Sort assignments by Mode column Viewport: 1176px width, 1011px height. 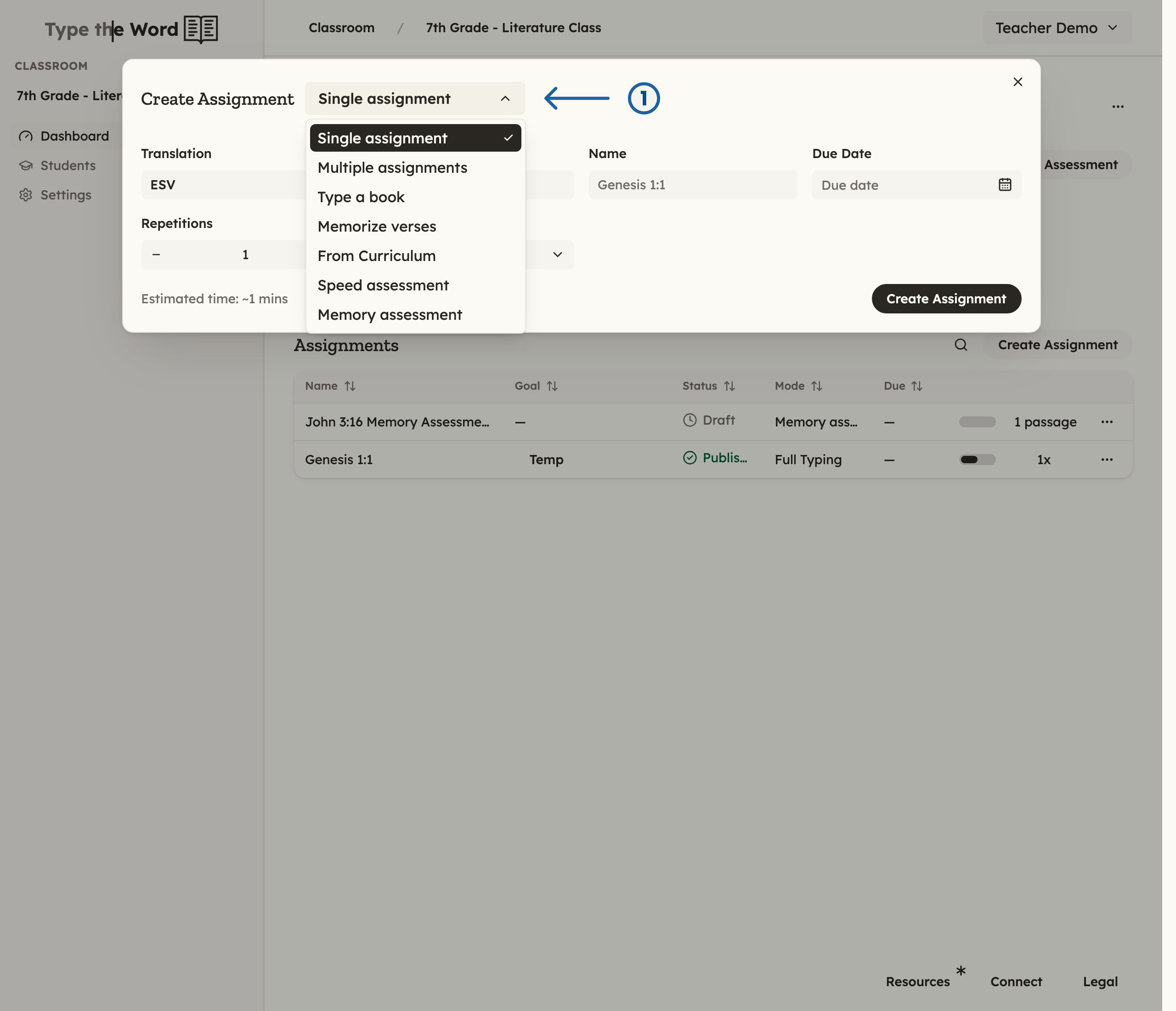point(798,386)
